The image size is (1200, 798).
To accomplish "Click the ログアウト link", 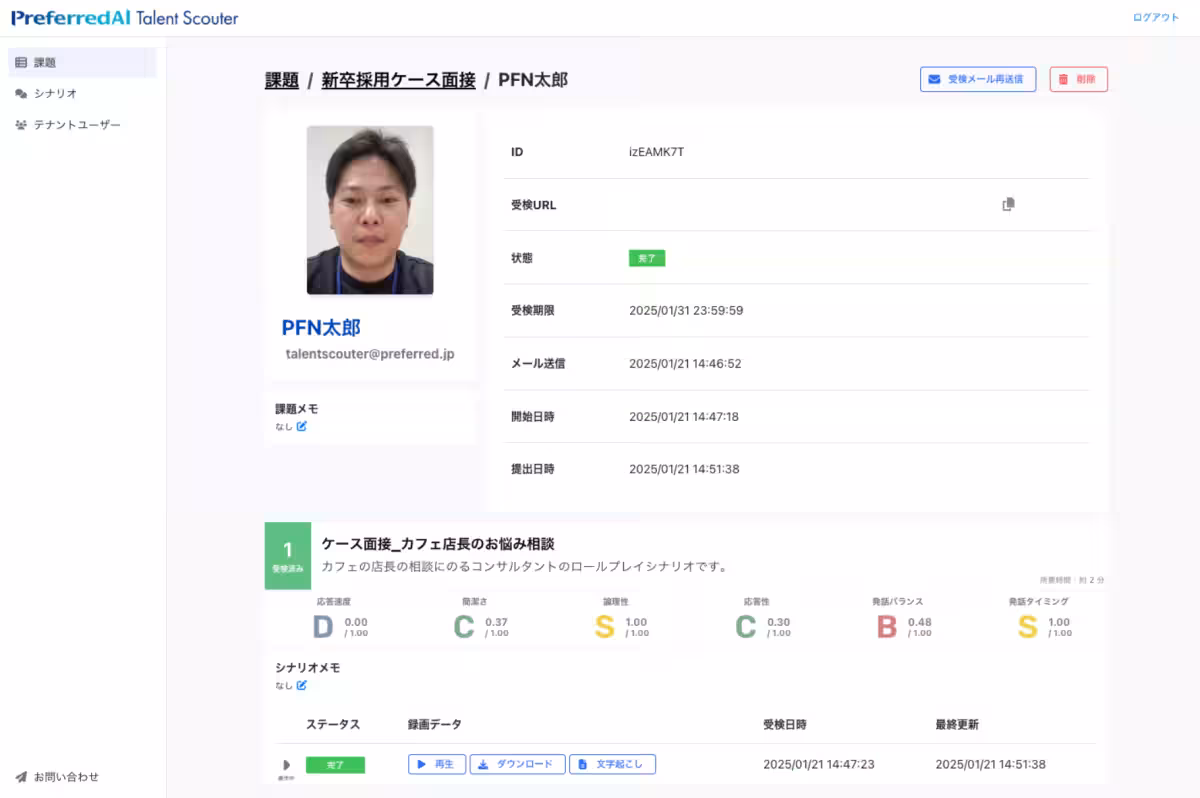I will coord(1153,17).
